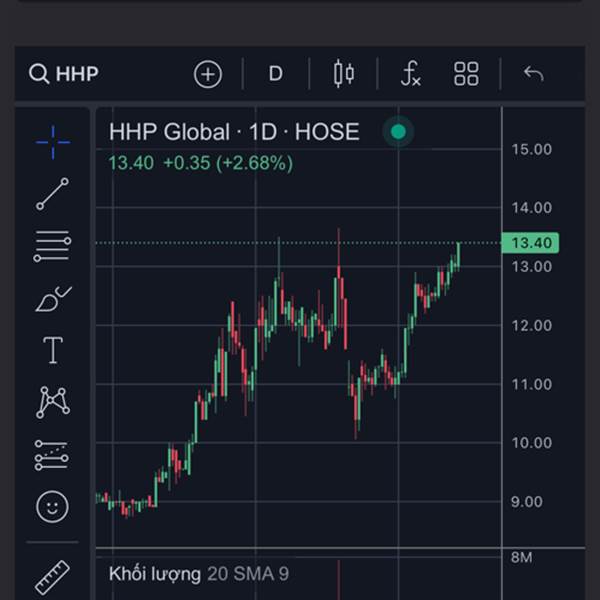This screenshot has height=600, width=600.
Task: Click the undo arrow button
Action: 533,74
